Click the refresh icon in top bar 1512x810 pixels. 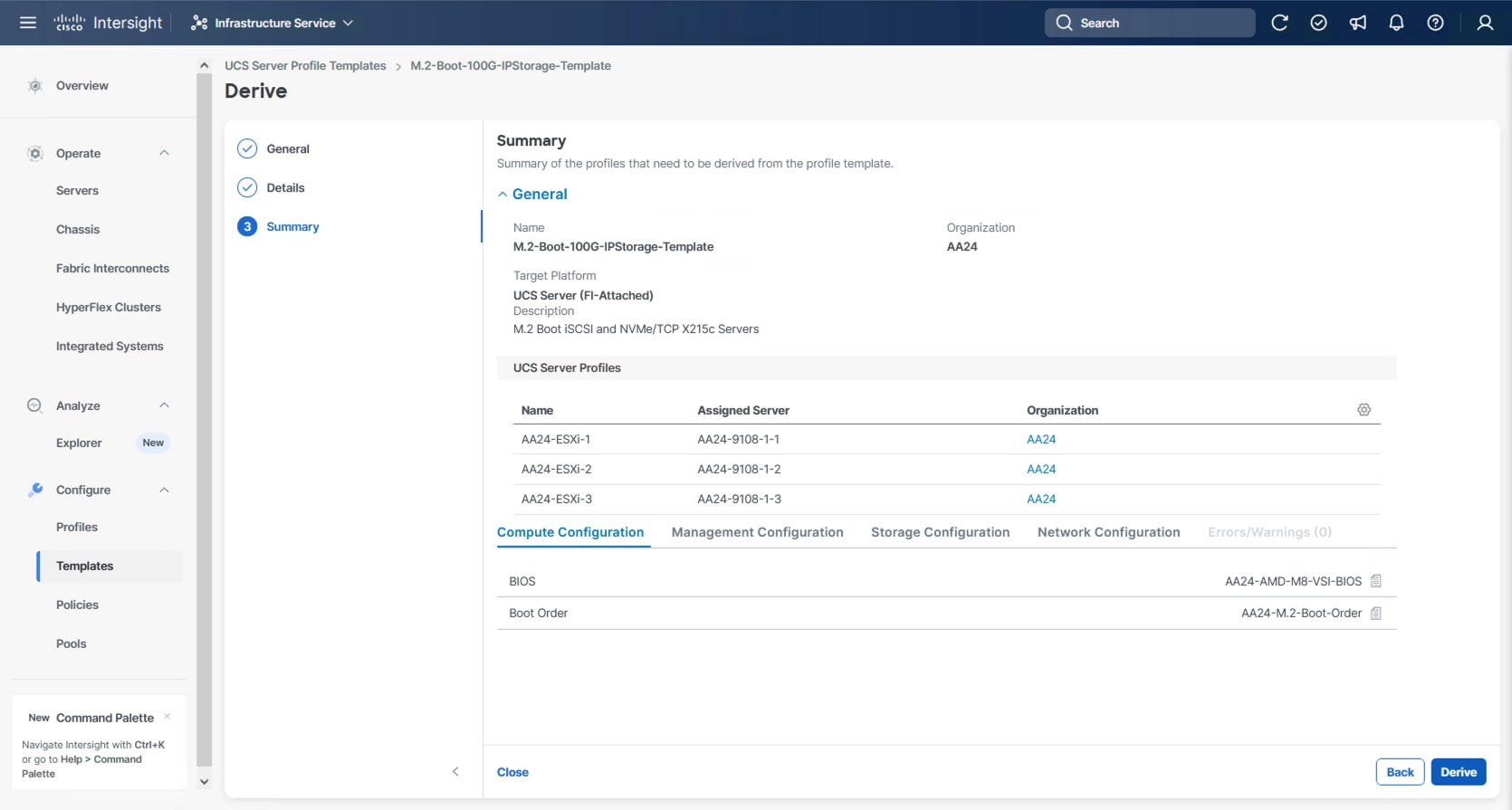[1279, 23]
